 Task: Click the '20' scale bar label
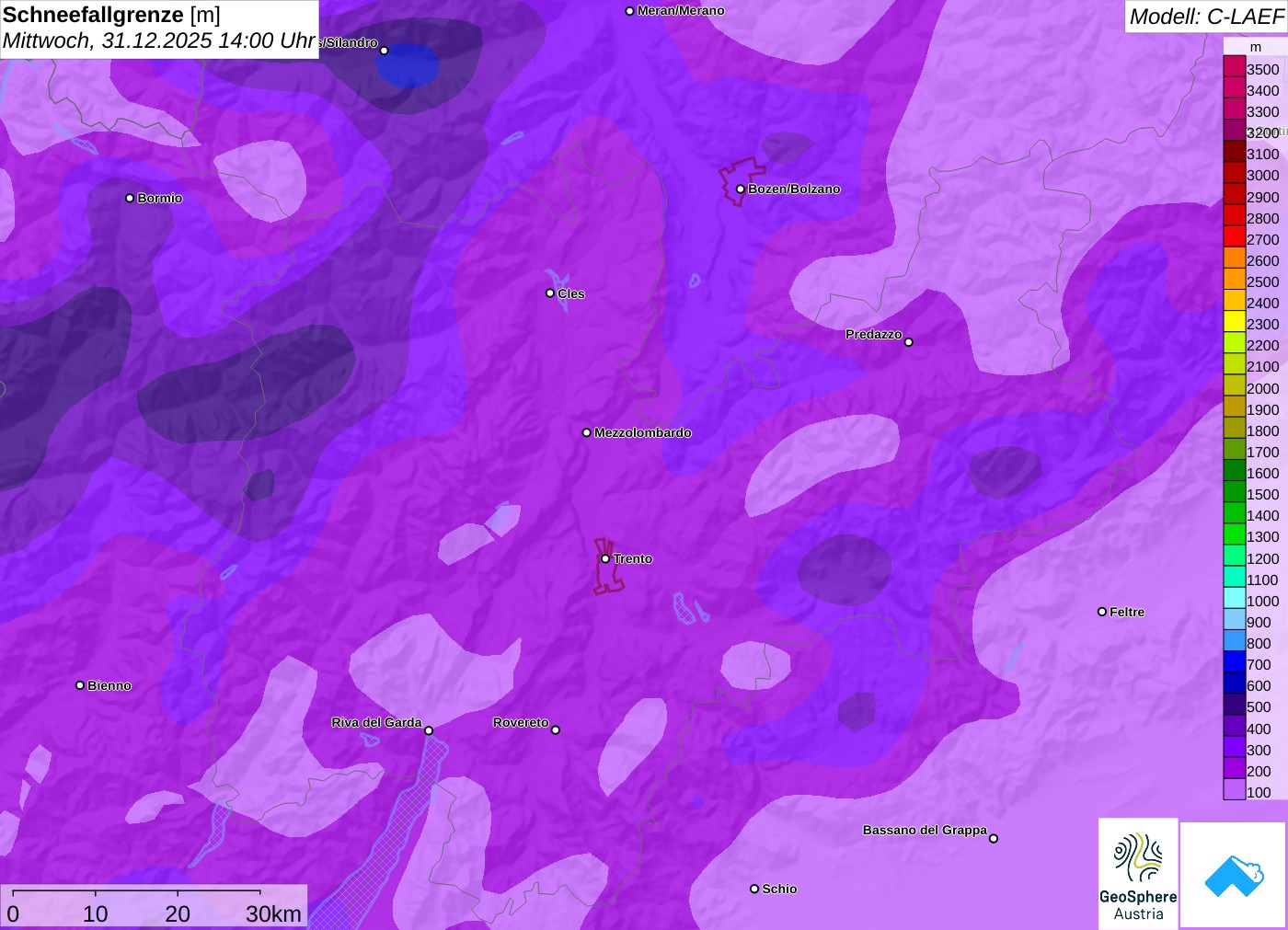coord(178,914)
